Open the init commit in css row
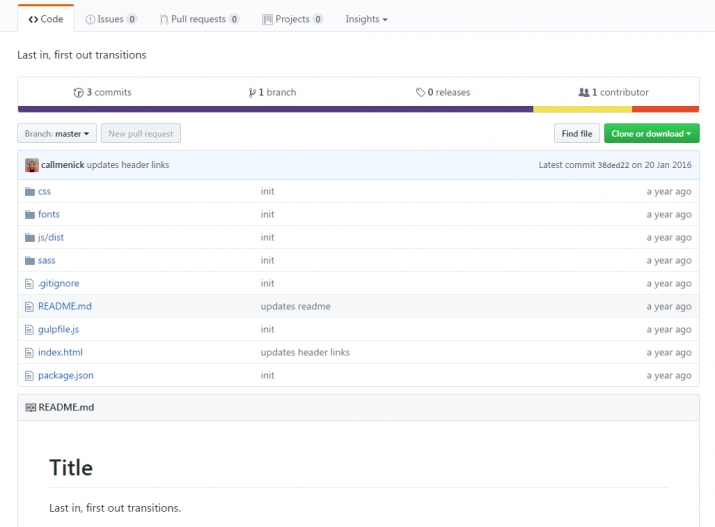This screenshot has width=715, height=527. (x=268, y=191)
